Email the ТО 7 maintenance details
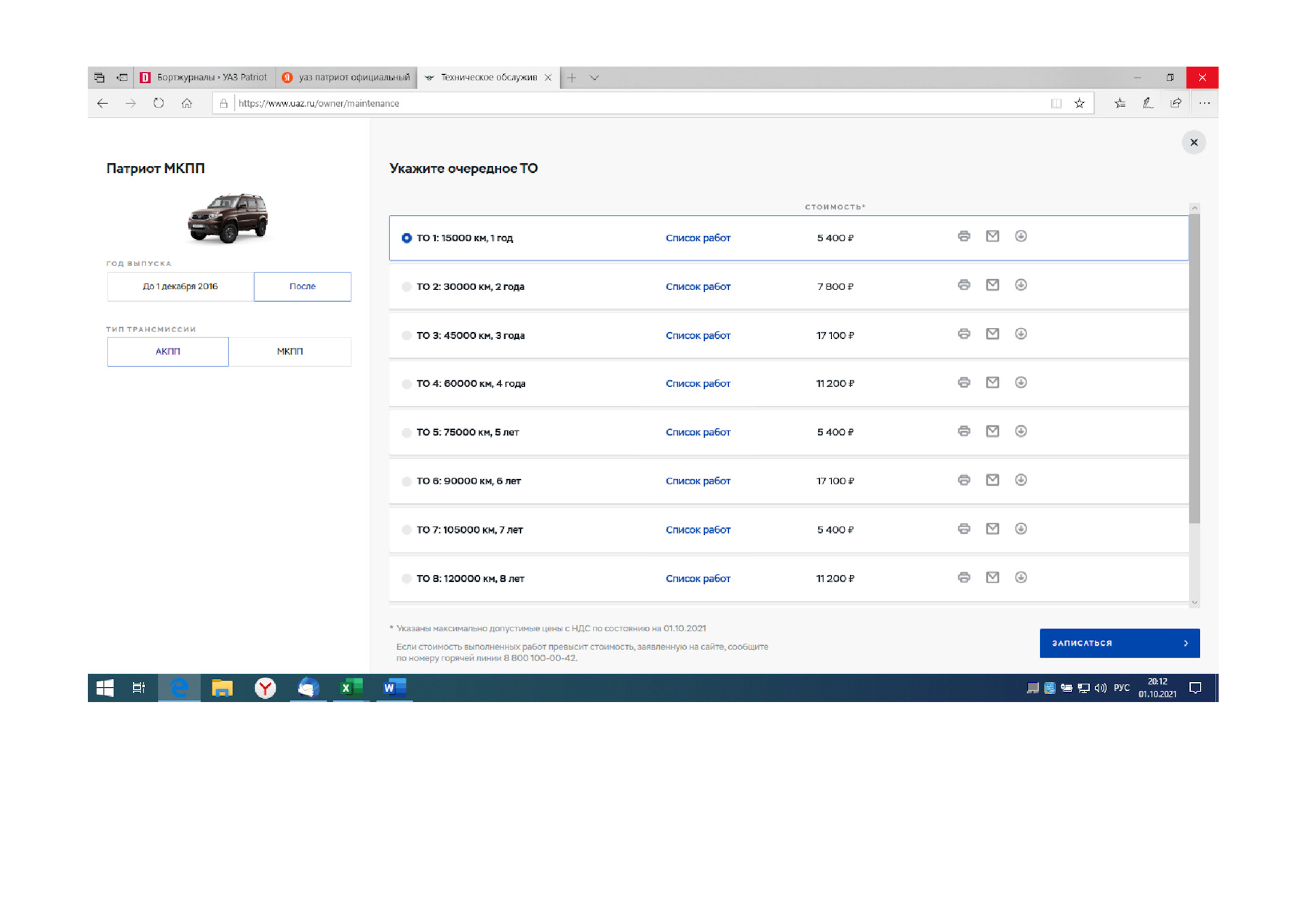1307x924 pixels. pyautogui.click(x=993, y=529)
